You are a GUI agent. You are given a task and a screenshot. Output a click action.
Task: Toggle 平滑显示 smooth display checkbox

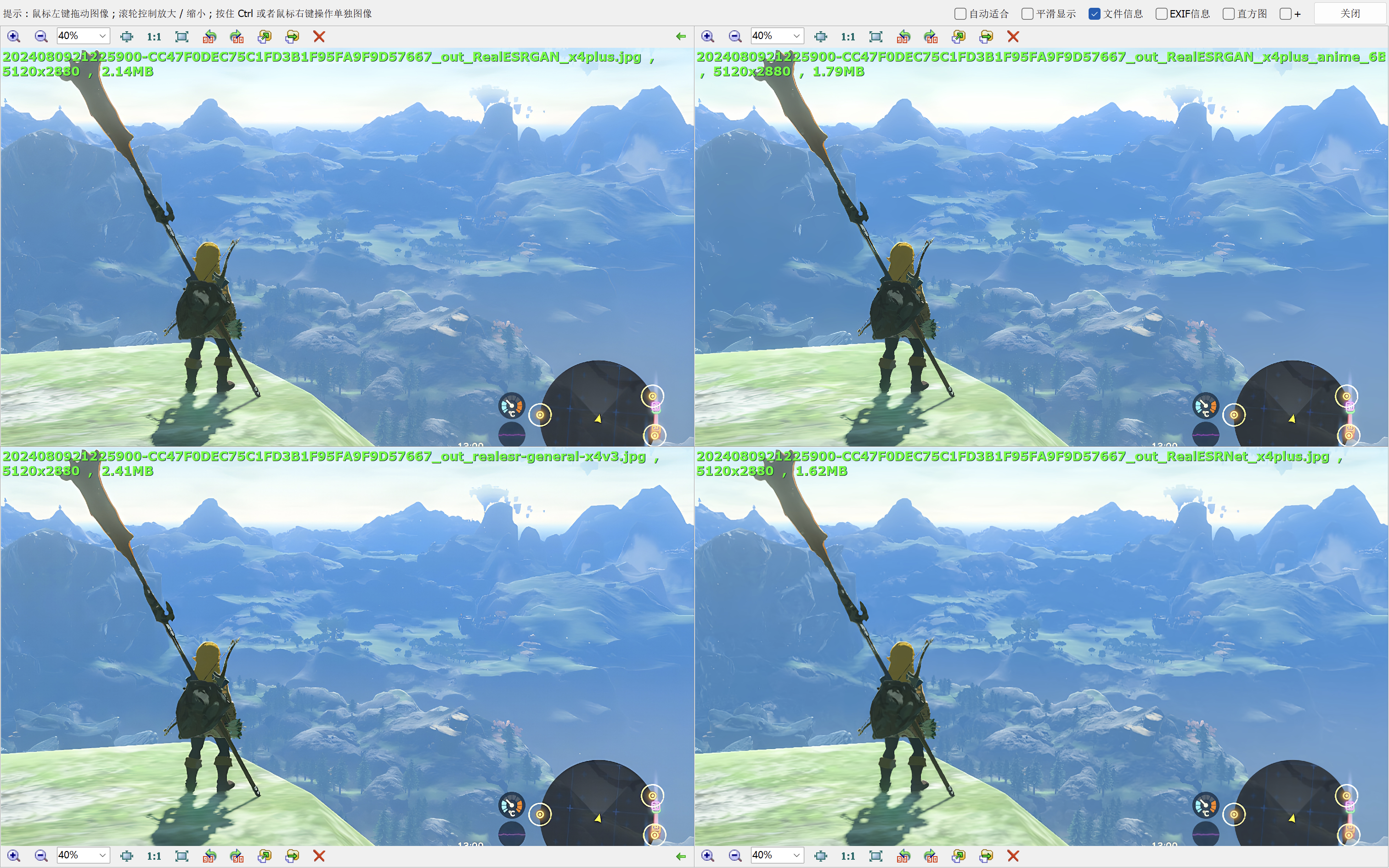1028,14
